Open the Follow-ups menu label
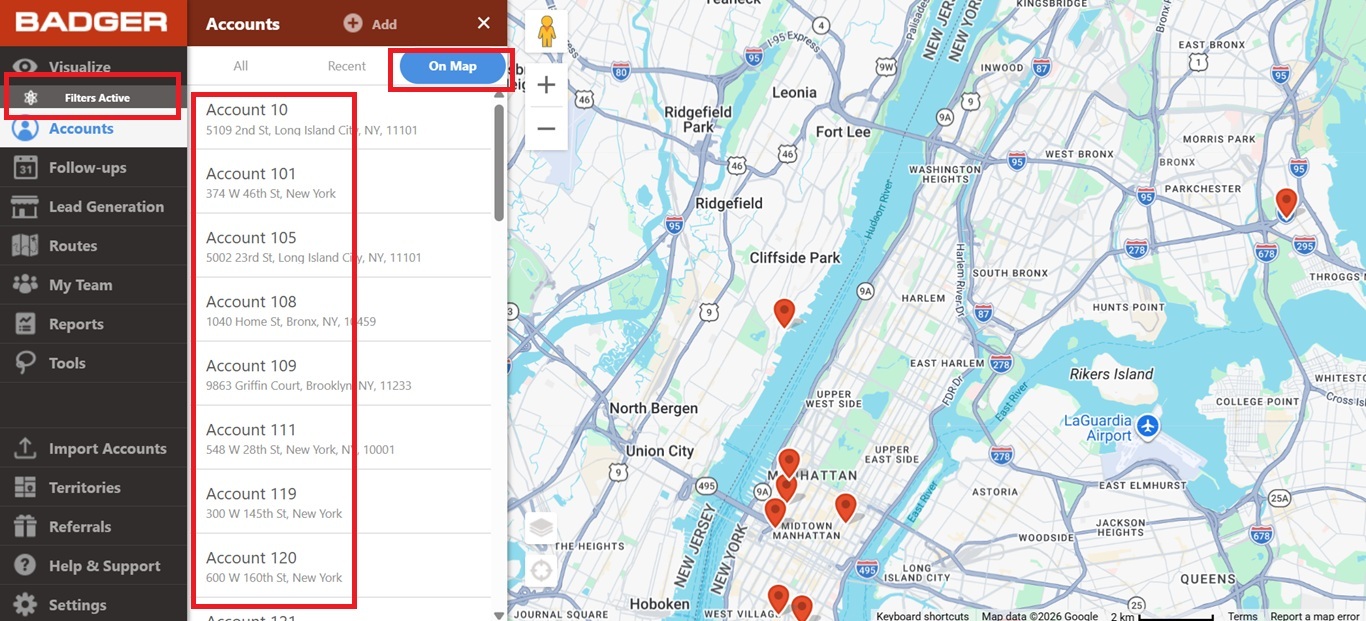This screenshot has height=621, width=1366. (x=88, y=167)
